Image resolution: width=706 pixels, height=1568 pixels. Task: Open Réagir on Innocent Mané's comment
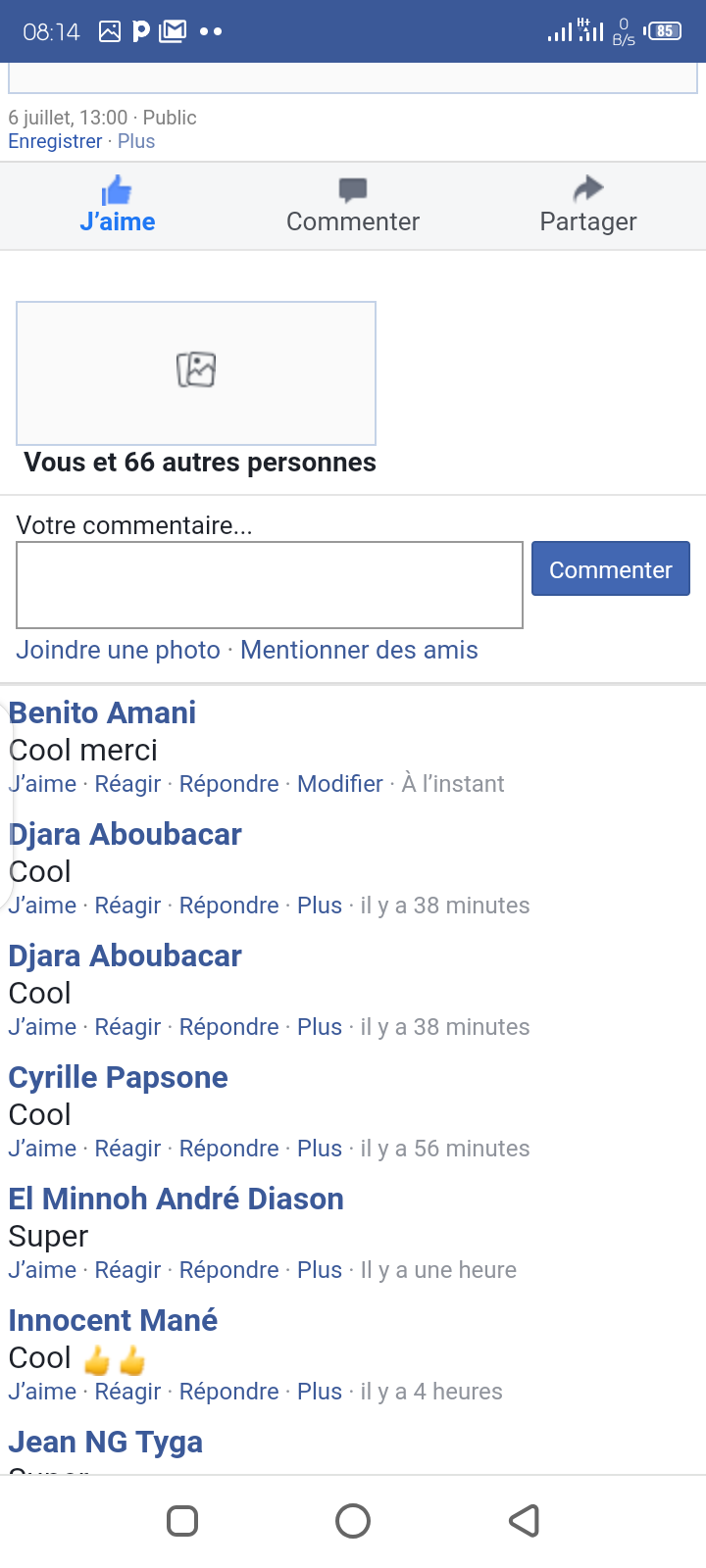127,1392
